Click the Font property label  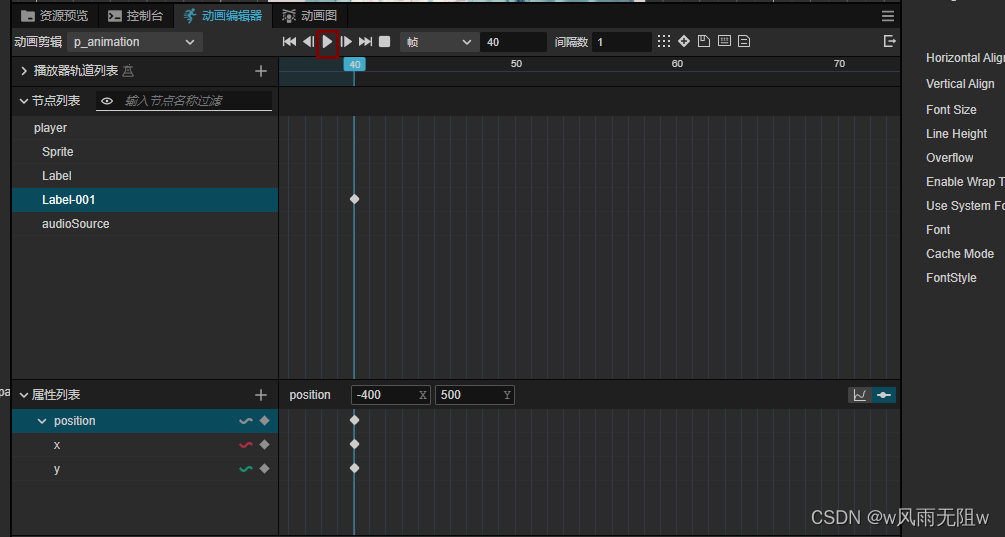pyautogui.click(x=938, y=230)
